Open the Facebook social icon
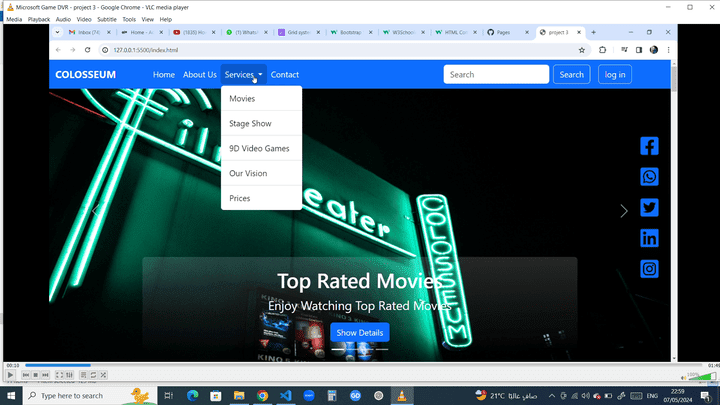Image resolution: width=720 pixels, height=405 pixels. click(x=649, y=146)
